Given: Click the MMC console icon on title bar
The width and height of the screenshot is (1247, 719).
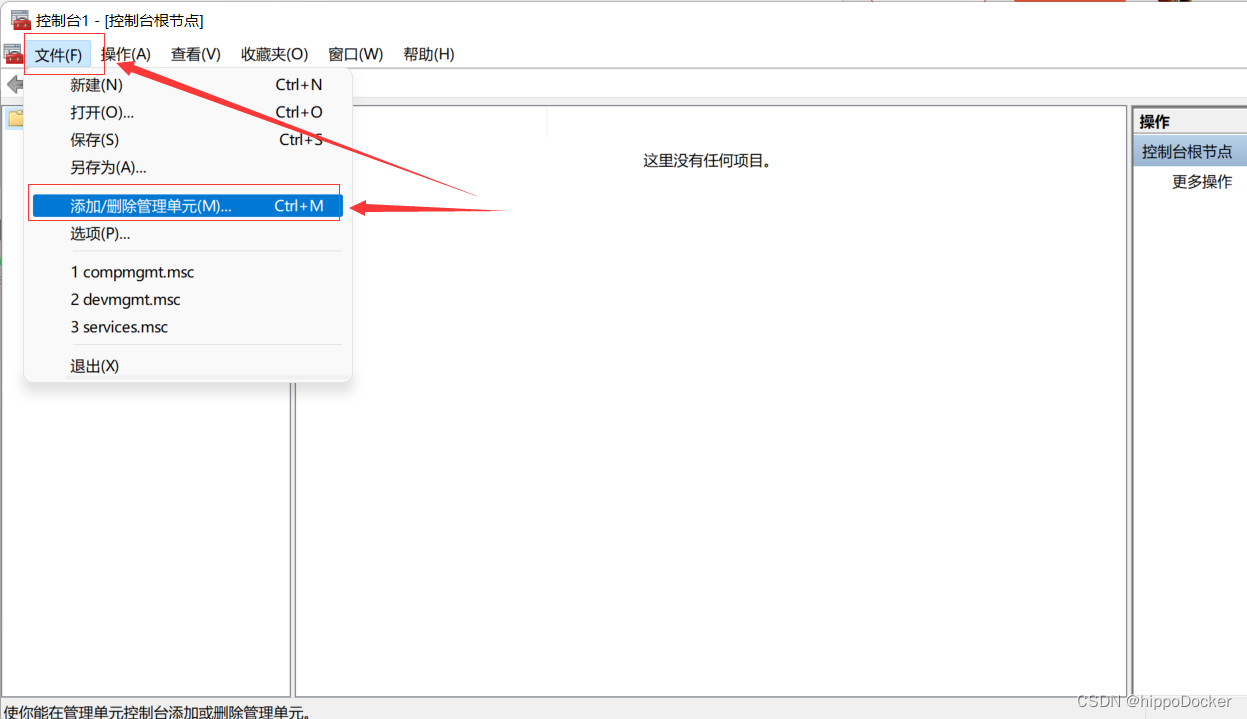Looking at the screenshot, I should click(x=20, y=19).
